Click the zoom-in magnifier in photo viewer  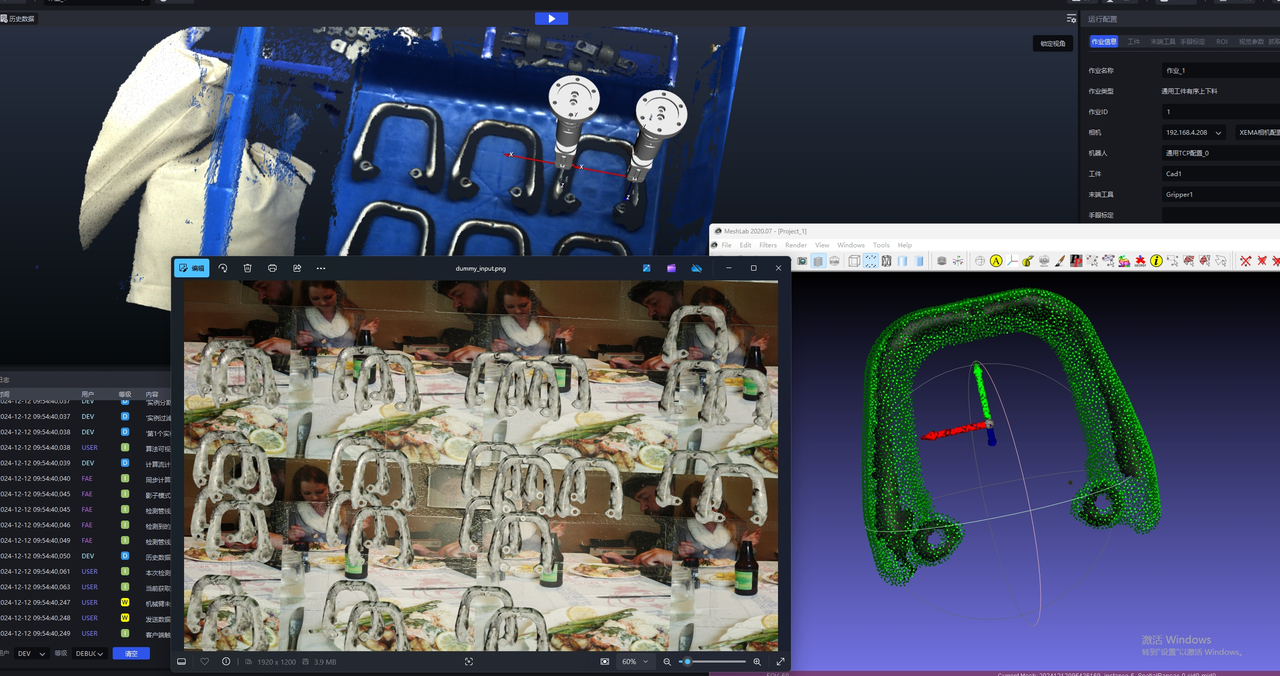click(x=757, y=662)
